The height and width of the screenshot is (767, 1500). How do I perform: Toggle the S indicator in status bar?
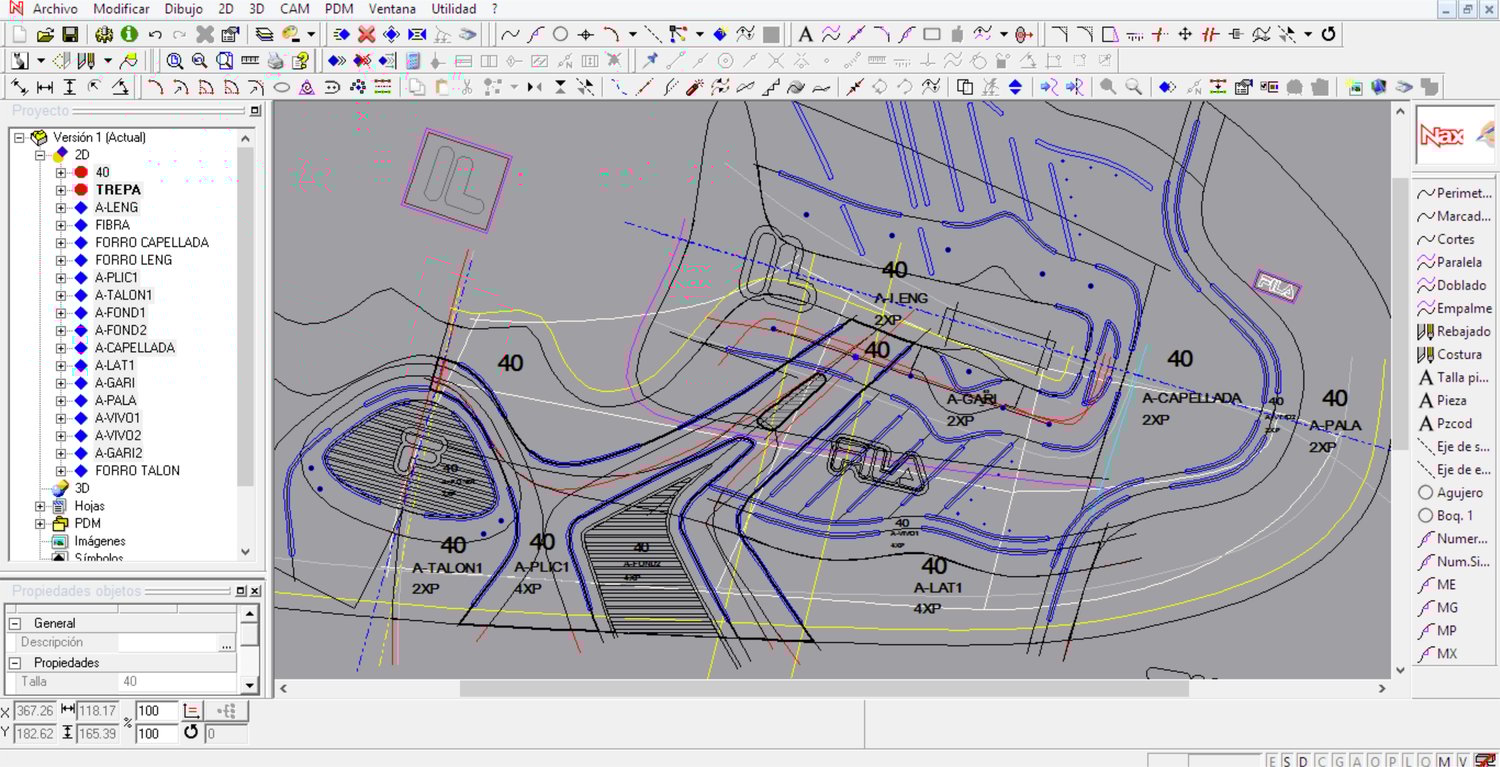(1288, 761)
